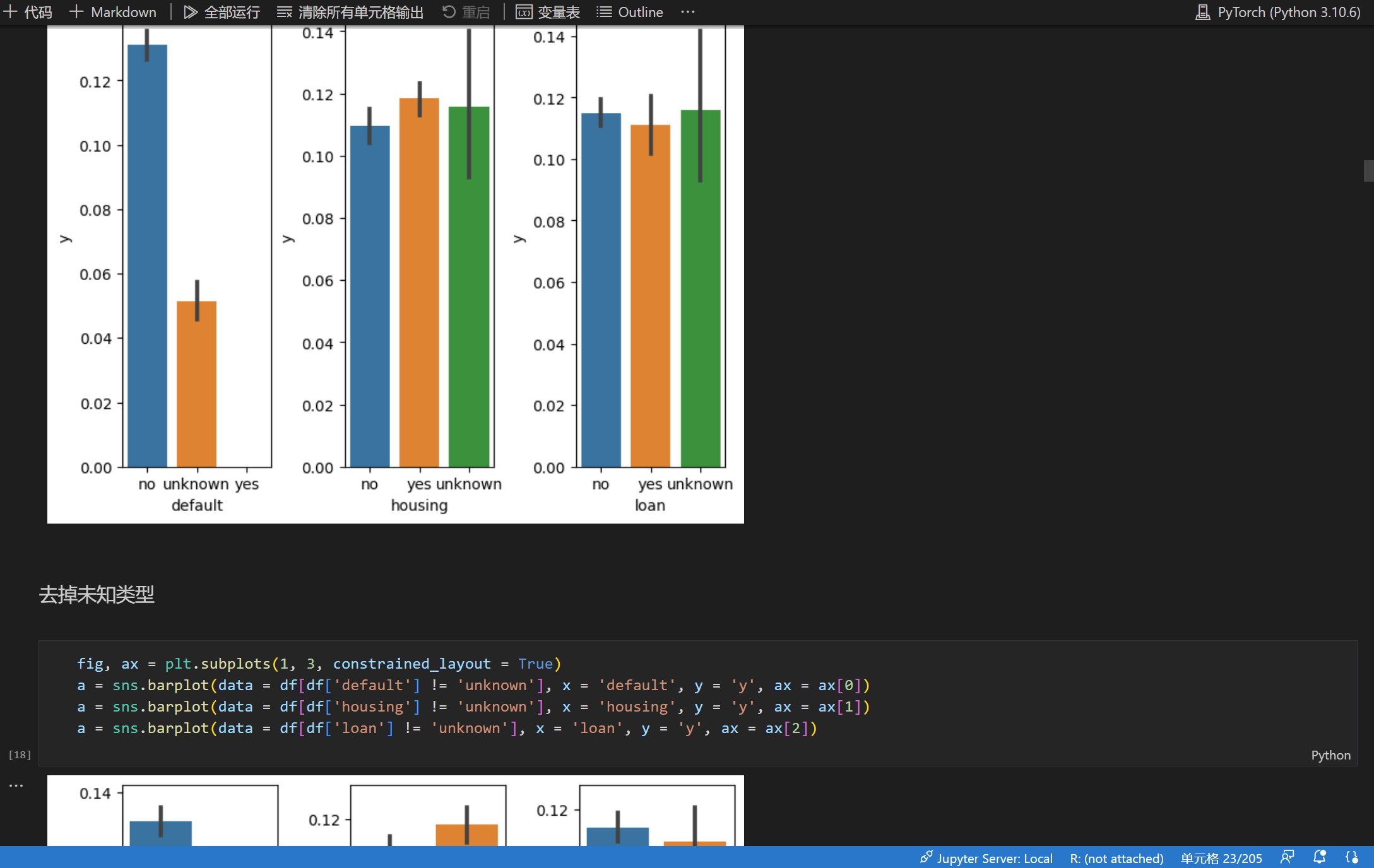Click the braces icon in status bar
This screenshot has height=868, width=1374.
coord(1351,857)
